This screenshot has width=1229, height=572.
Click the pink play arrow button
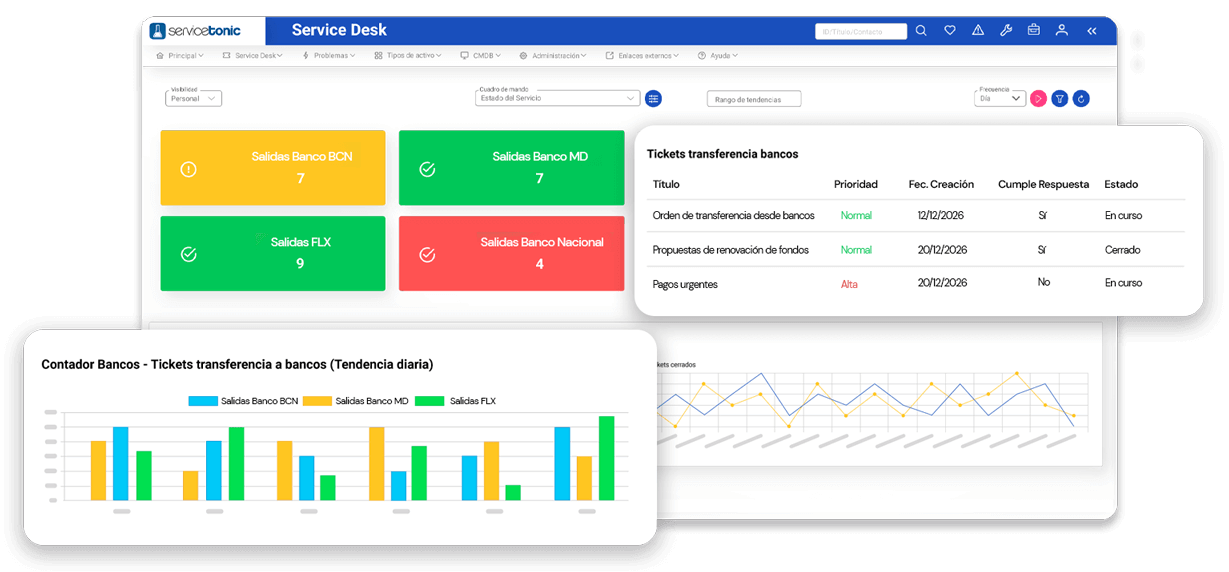pos(1038,98)
